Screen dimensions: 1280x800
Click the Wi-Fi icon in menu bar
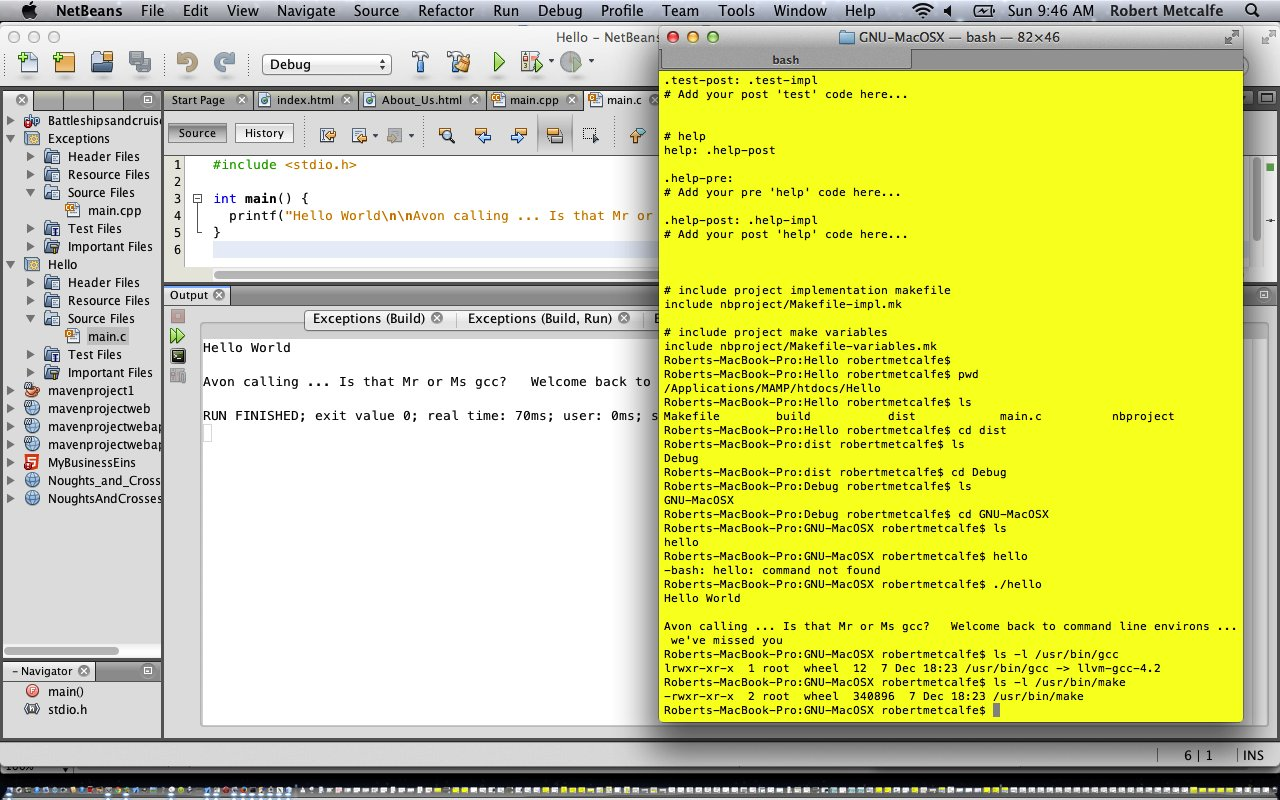pyautogui.click(x=924, y=11)
